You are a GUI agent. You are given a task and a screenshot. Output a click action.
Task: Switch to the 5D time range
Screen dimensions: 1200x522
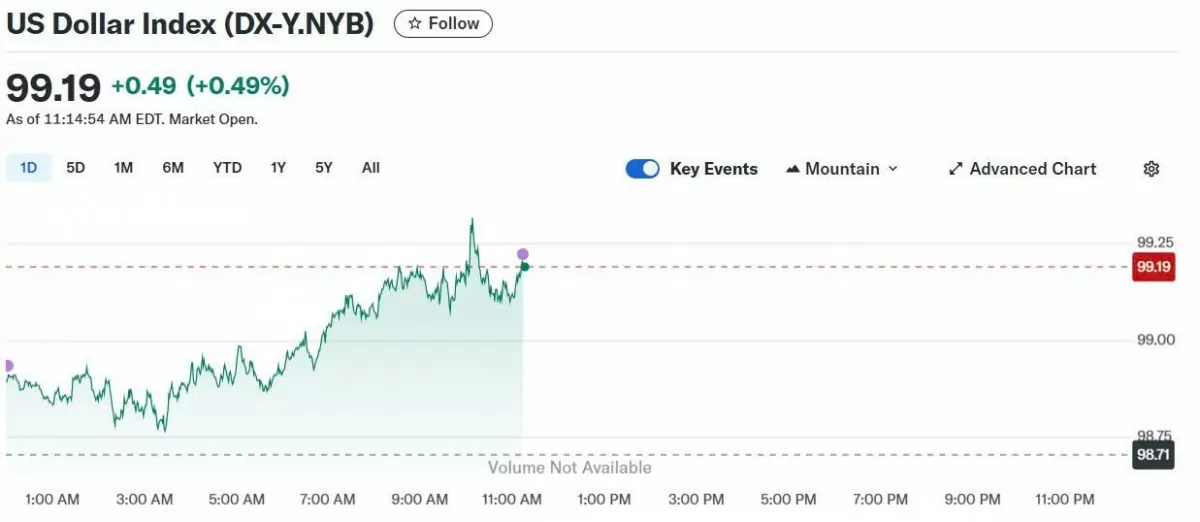point(76,168)
